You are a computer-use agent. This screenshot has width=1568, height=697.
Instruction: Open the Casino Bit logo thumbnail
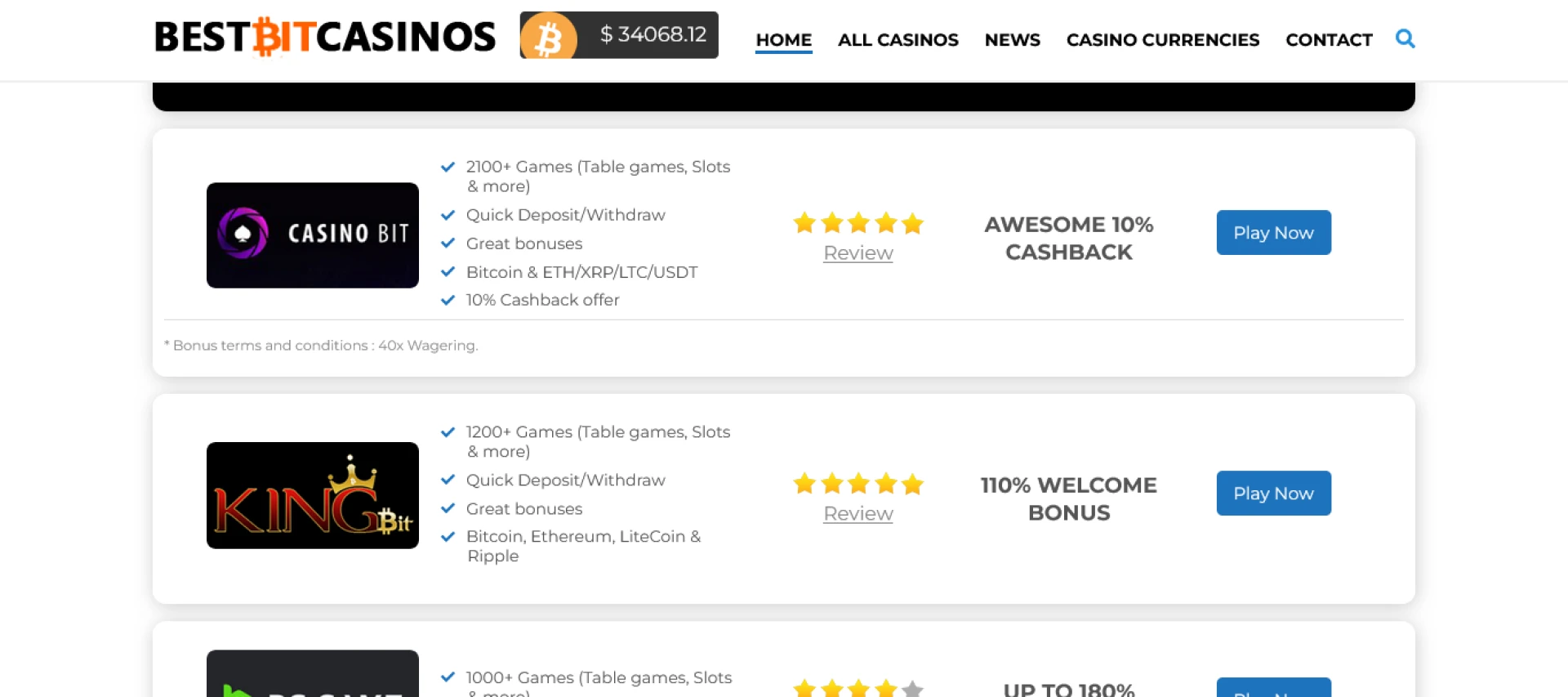click(312, 235)
